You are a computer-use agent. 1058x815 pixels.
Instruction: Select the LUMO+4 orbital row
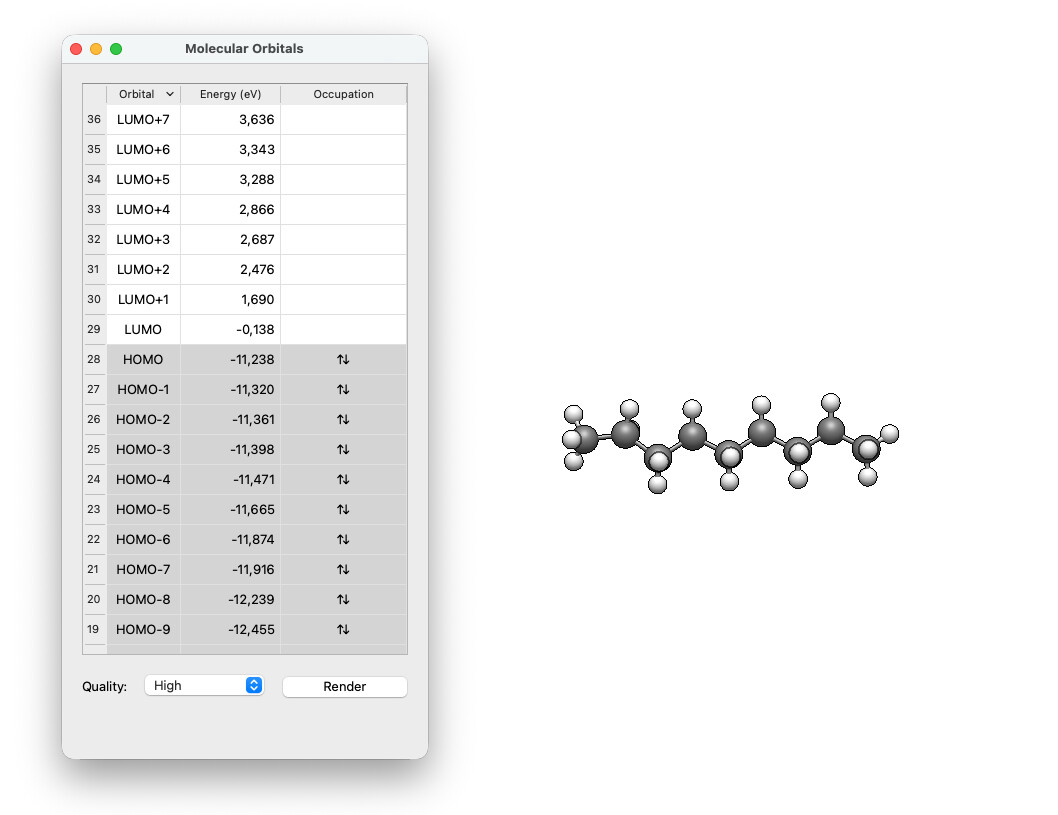pyautogui.click(x=143, y=209)
